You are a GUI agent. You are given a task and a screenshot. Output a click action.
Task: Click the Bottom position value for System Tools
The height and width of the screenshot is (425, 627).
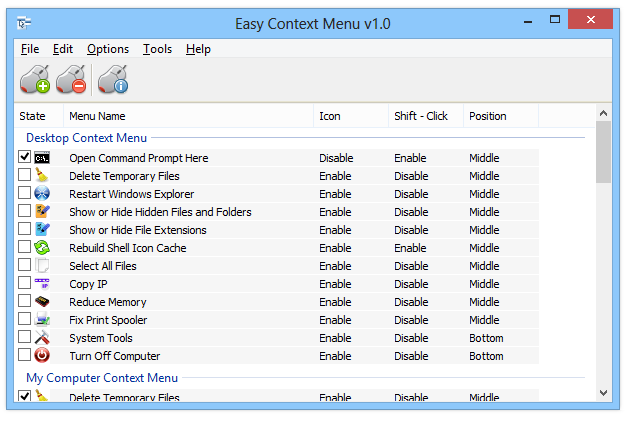click(486, 338)
